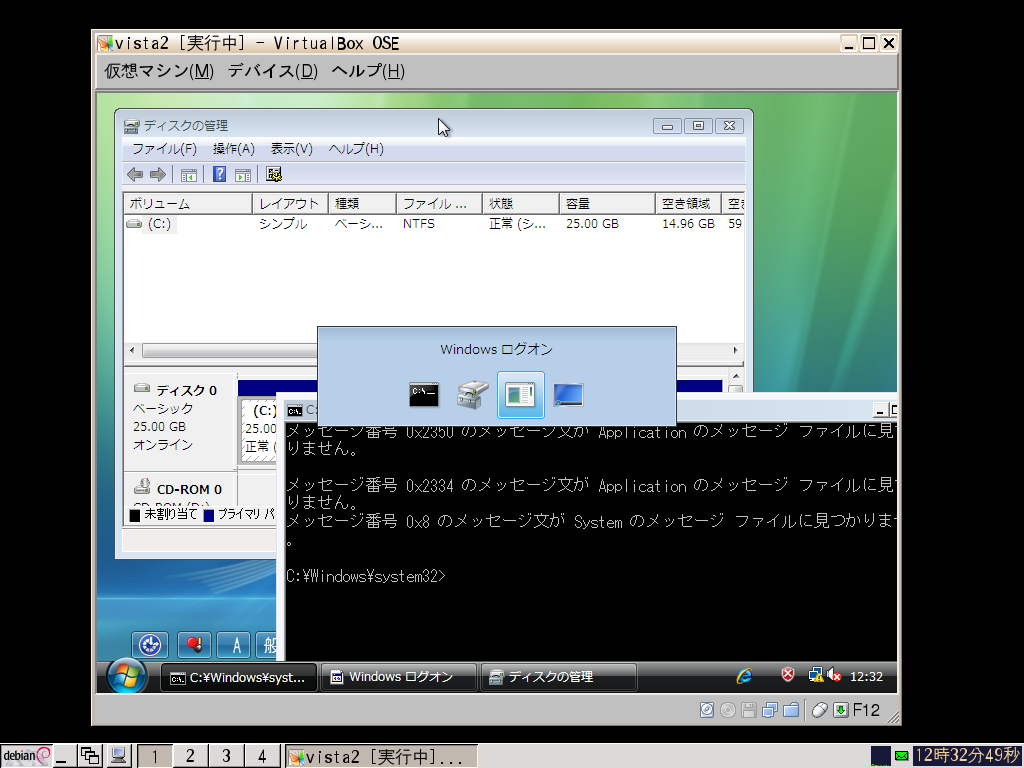
Task: Click the C:\Windows\syst... taskbar button
Action: 238,677
